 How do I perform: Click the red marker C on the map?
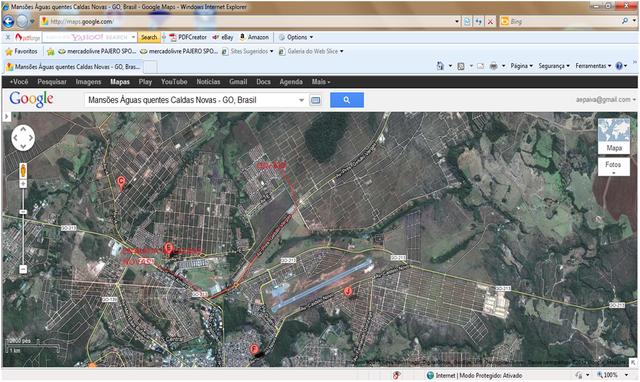[121, 182]
